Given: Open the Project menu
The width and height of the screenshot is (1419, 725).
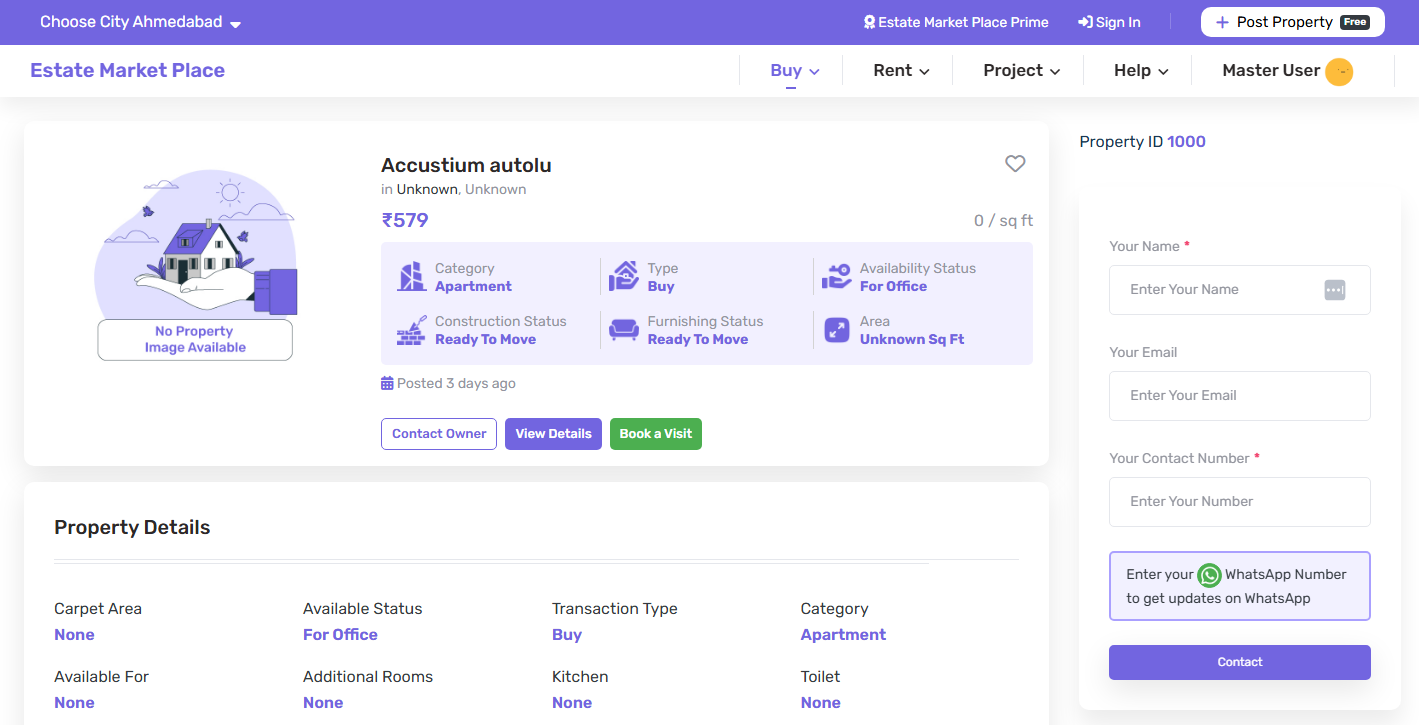Looking at the screenshot, I should [1021, 71].
